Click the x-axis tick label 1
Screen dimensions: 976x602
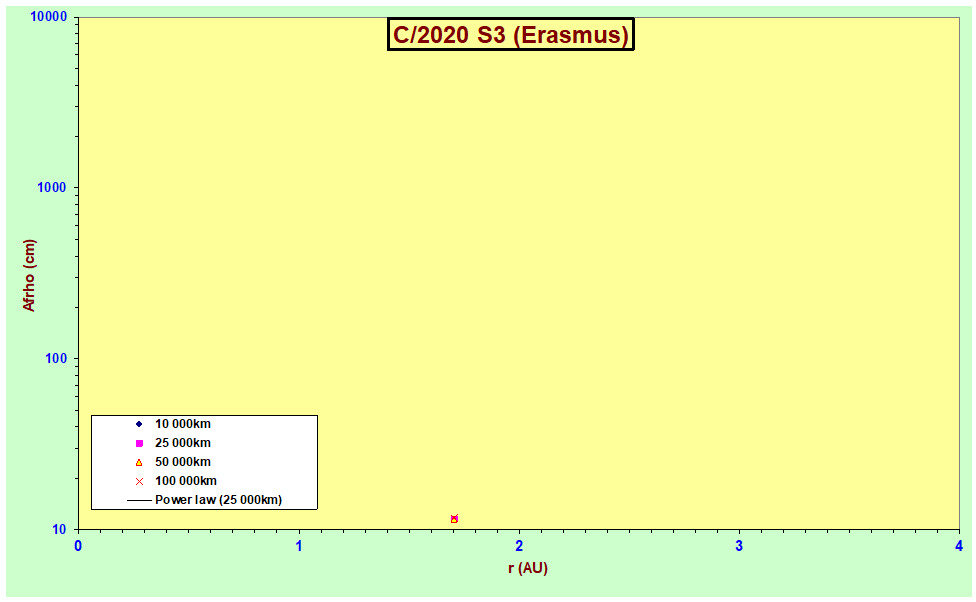click(299, 547)
